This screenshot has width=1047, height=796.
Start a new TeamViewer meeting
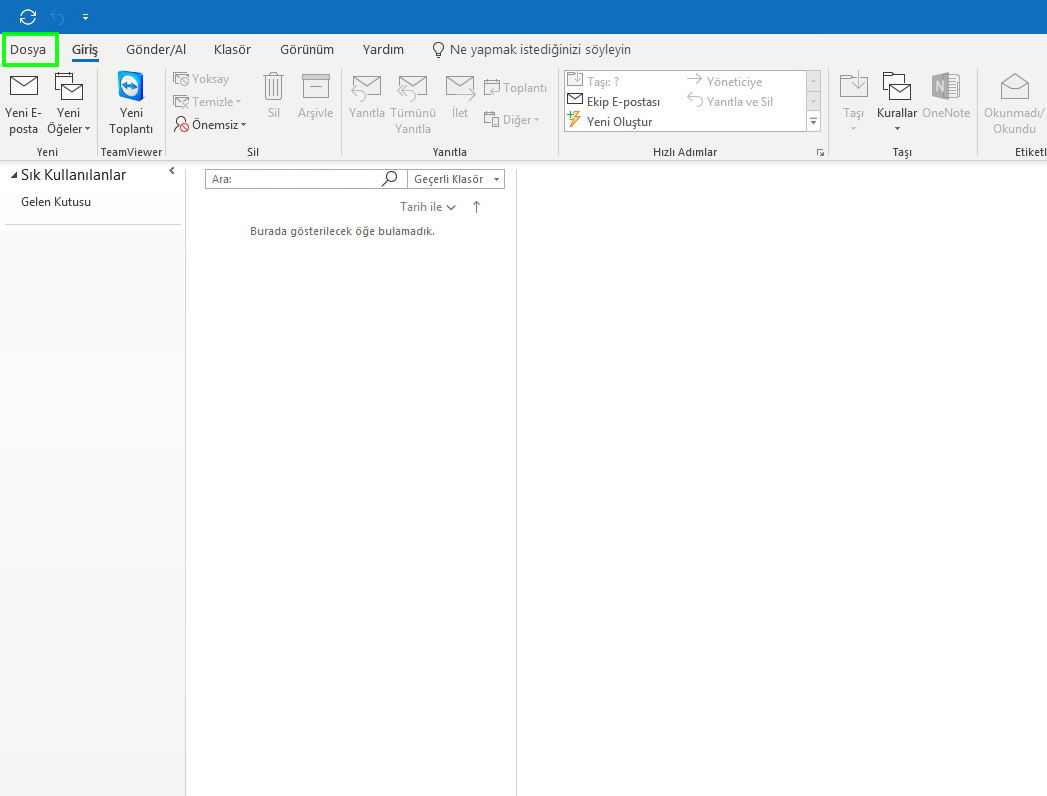point(131,100)
